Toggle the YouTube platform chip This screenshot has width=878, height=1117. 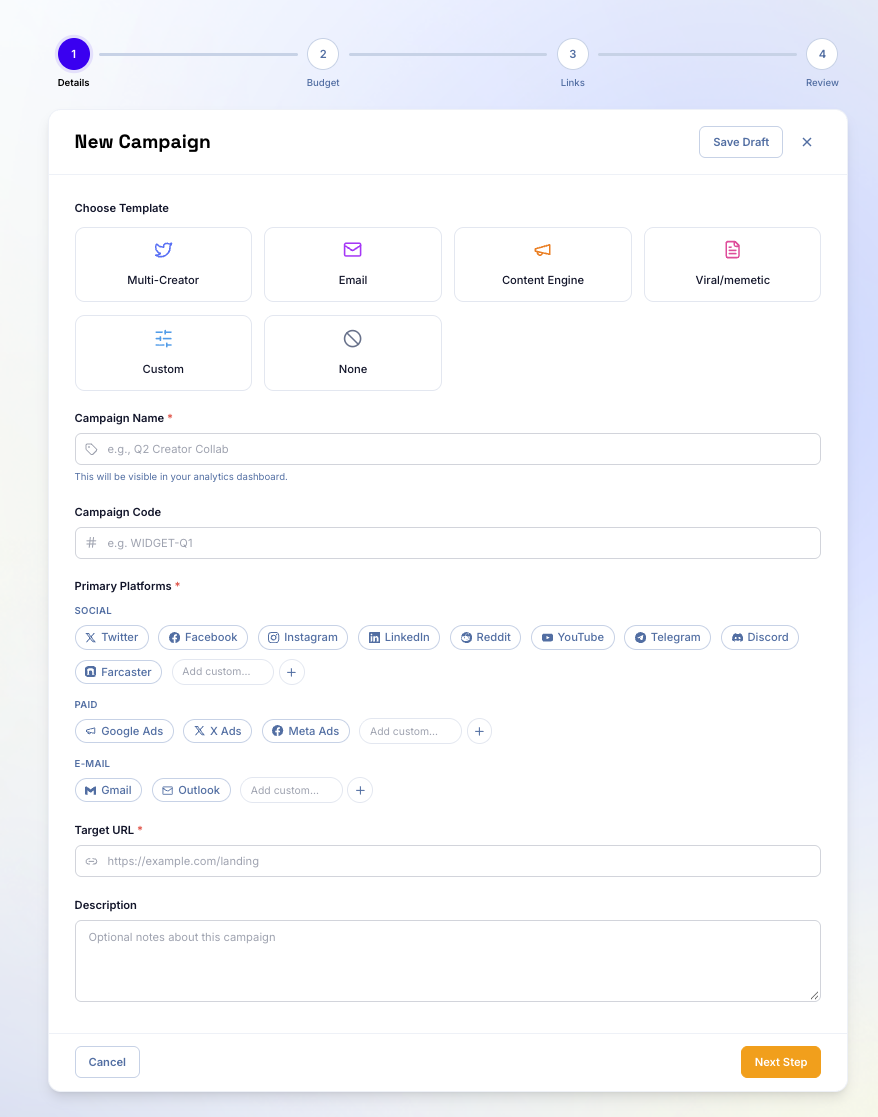point(573,637)
